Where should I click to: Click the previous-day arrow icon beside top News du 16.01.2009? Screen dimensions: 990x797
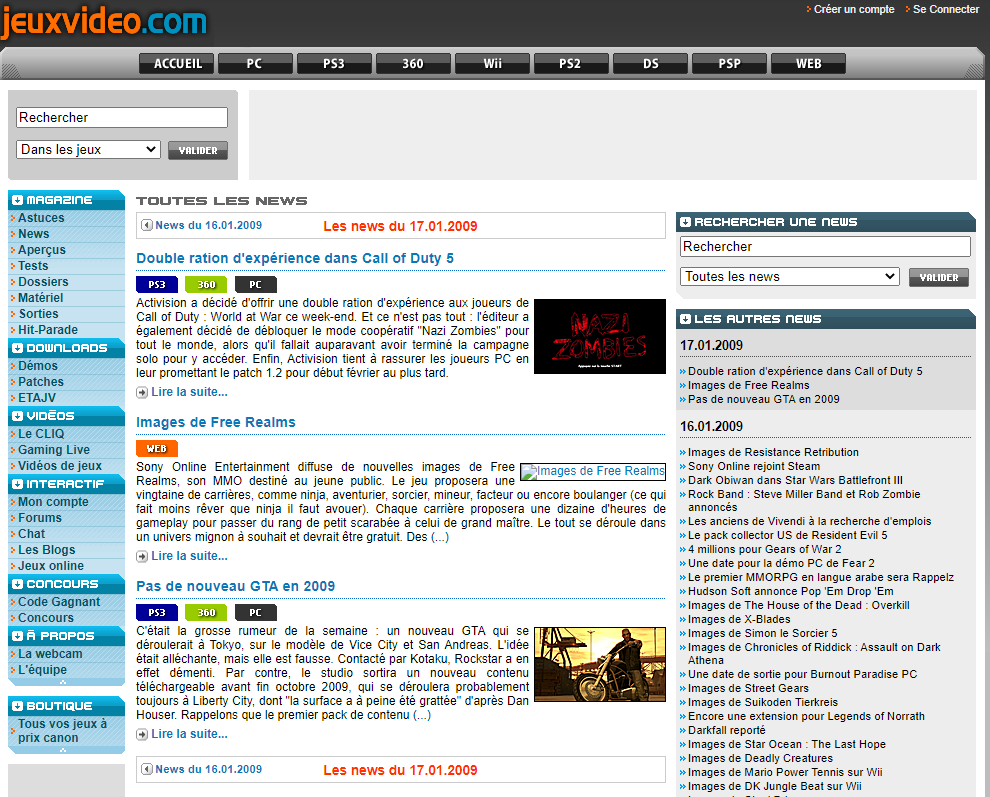coord(147,225)
